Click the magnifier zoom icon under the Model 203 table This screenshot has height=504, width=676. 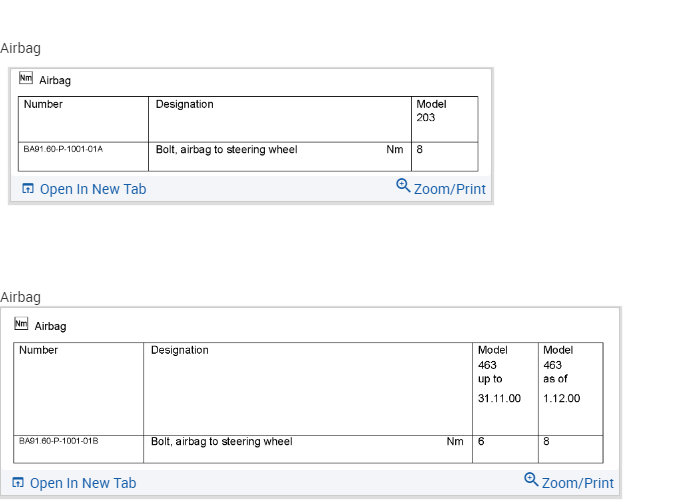pos(403,186)
